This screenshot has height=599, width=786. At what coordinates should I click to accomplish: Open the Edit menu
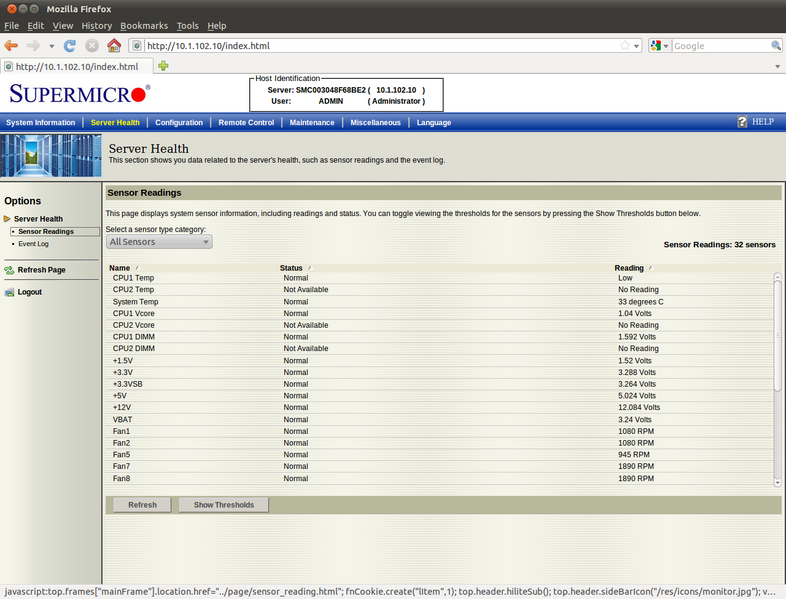pyautogui.click(x=36, y=26)
